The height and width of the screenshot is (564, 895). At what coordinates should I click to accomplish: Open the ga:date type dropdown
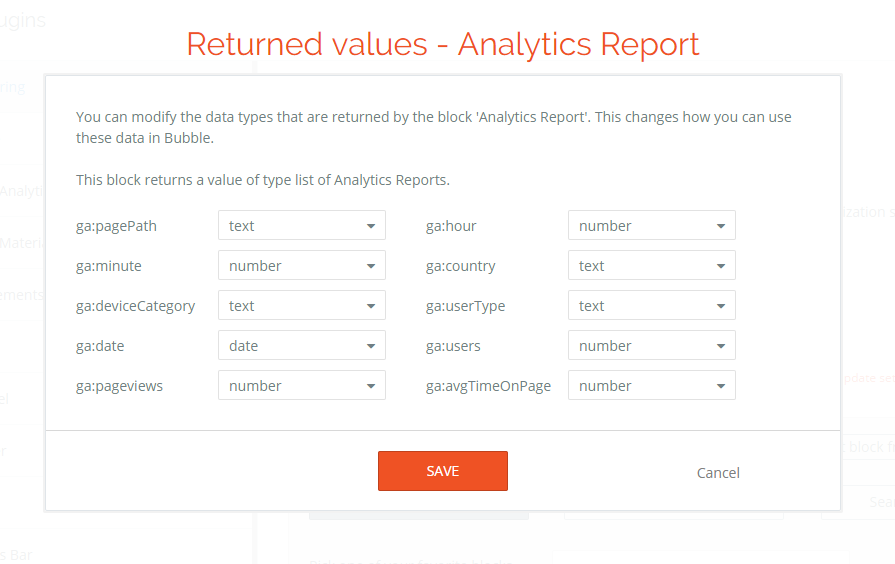(300, 346)
